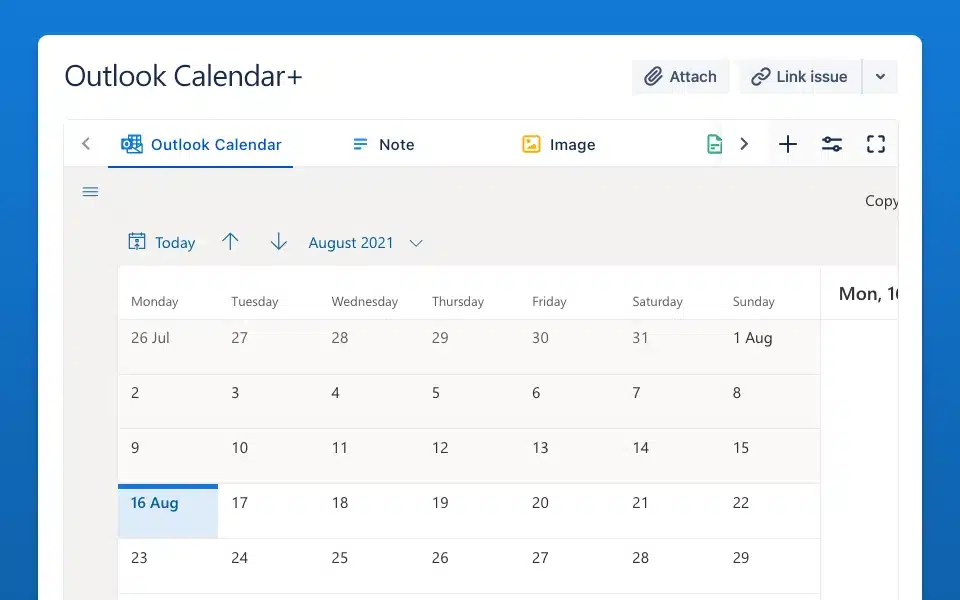Click the green document tab icon
Image resolution: width=960 pixels, height=600 pixels.
(x=714, y=144)
